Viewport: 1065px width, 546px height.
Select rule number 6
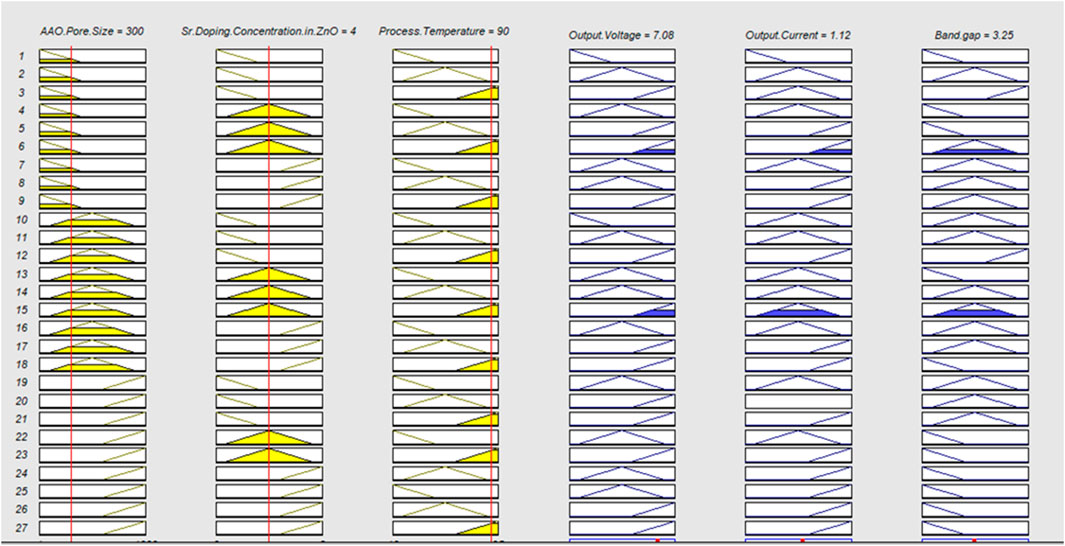click(22, 147)
